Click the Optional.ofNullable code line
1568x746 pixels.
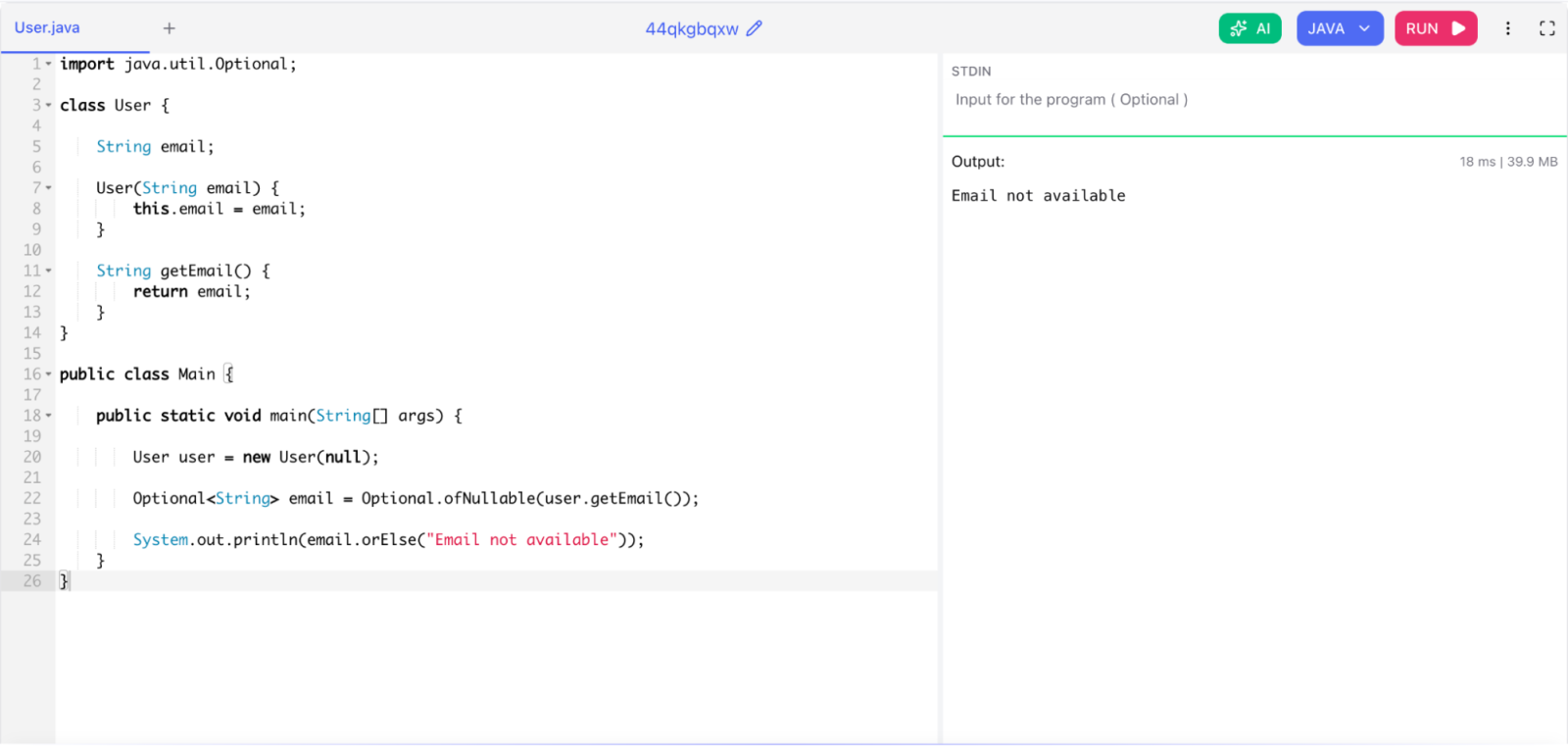(416, 498)
